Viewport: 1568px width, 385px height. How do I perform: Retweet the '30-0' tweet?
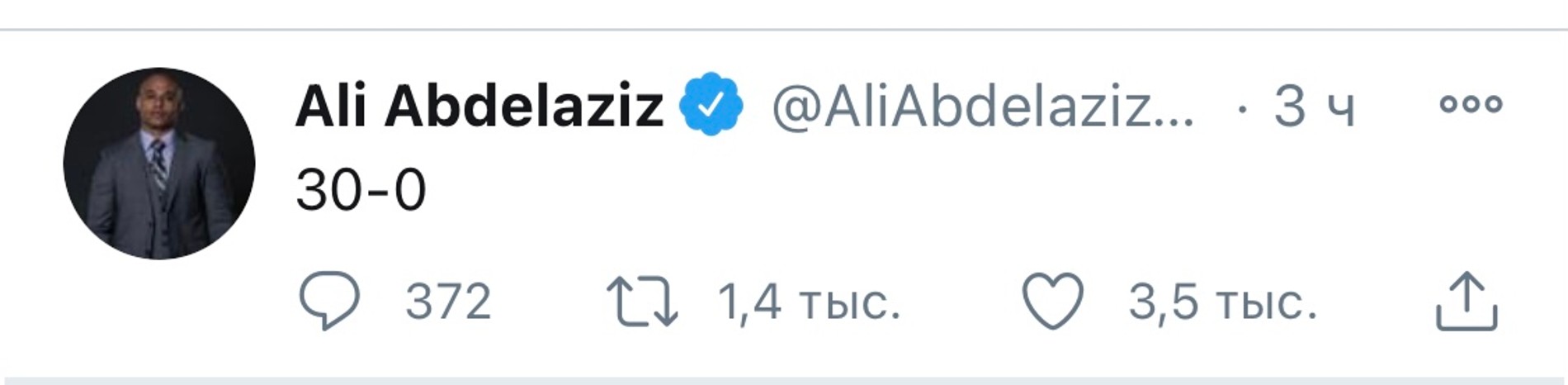641,302
